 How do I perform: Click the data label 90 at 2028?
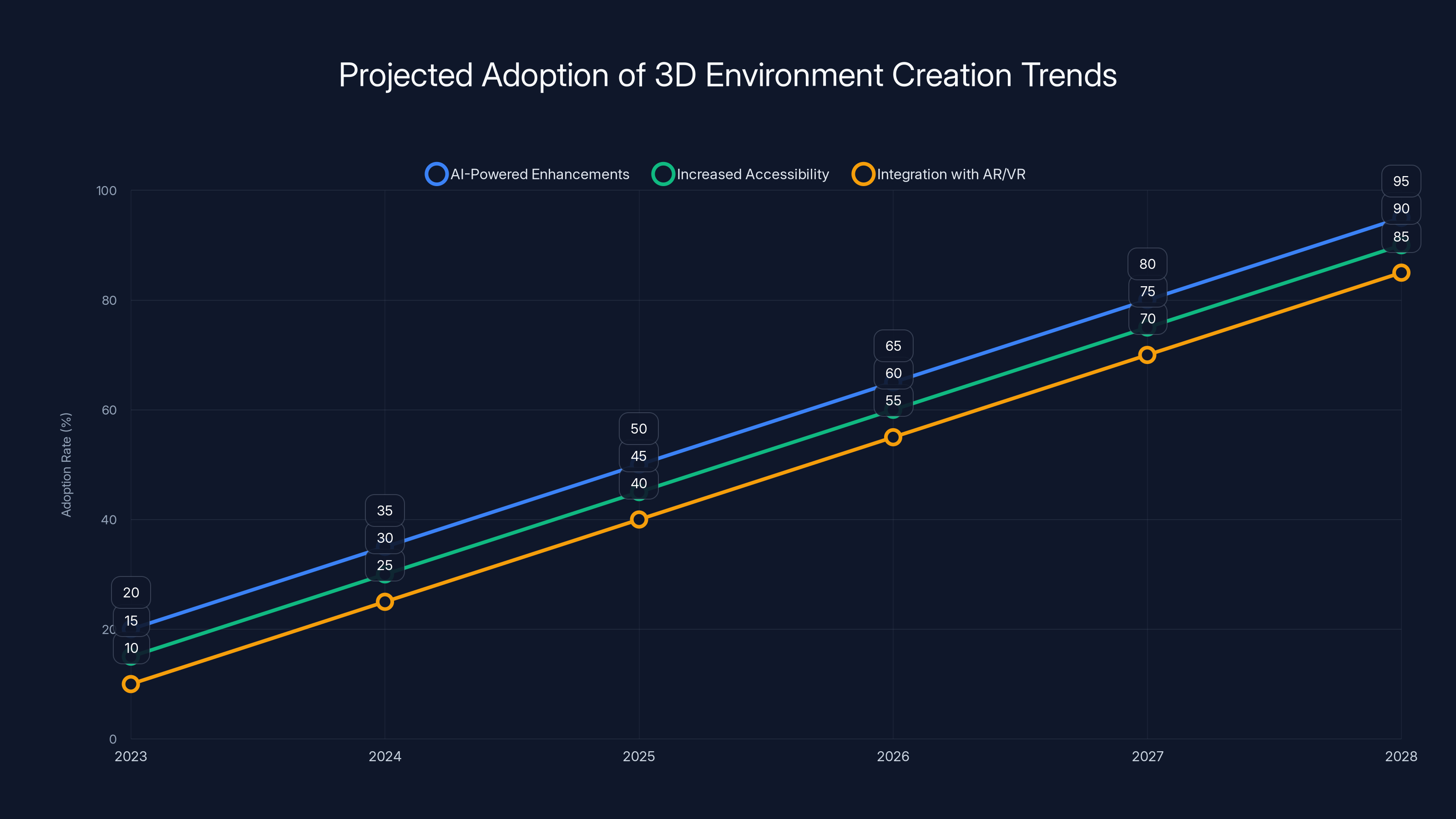1401,208
